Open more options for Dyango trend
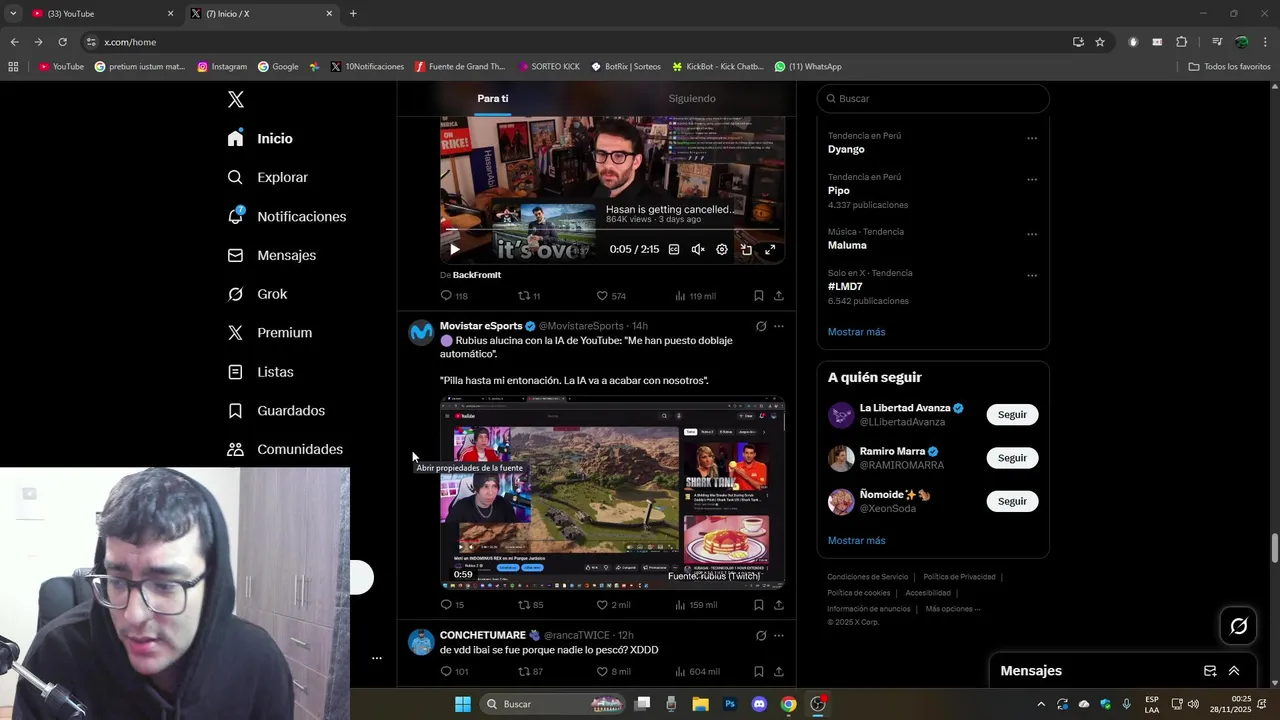This screenshot has width=1280, height=720. click(x=1032, y=138)
